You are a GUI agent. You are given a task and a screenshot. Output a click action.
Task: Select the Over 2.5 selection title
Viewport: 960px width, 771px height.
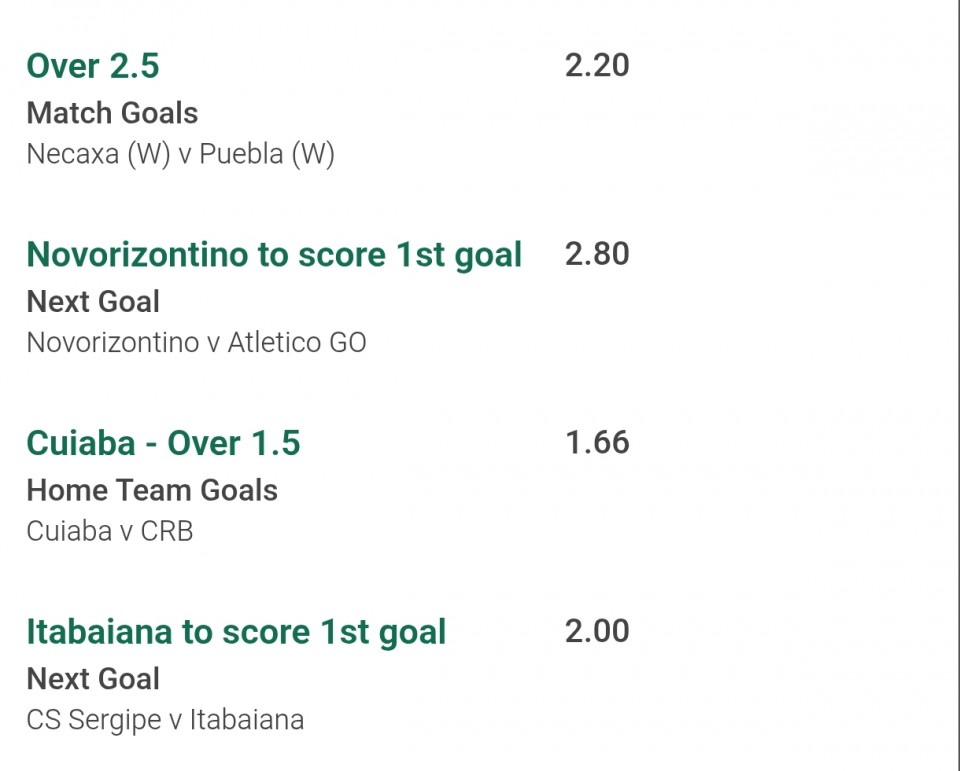(x=92, y=66)
